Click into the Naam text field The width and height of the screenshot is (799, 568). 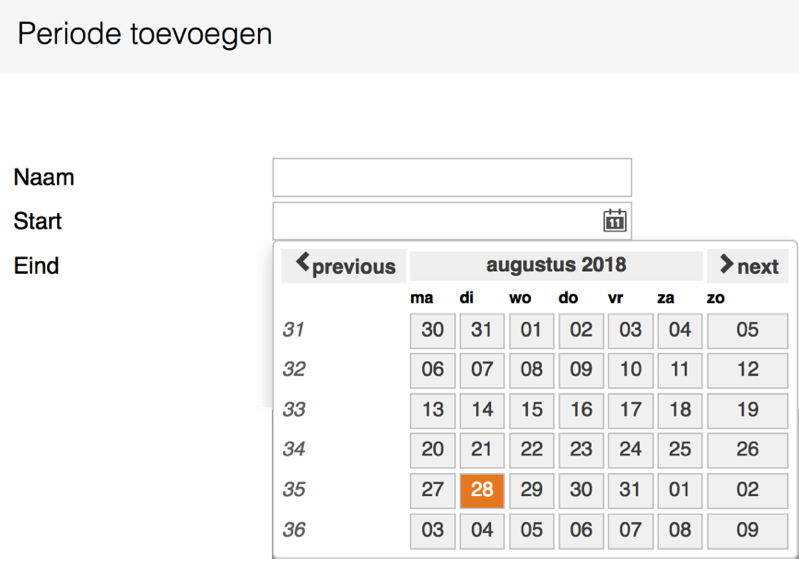coord(452,178)
